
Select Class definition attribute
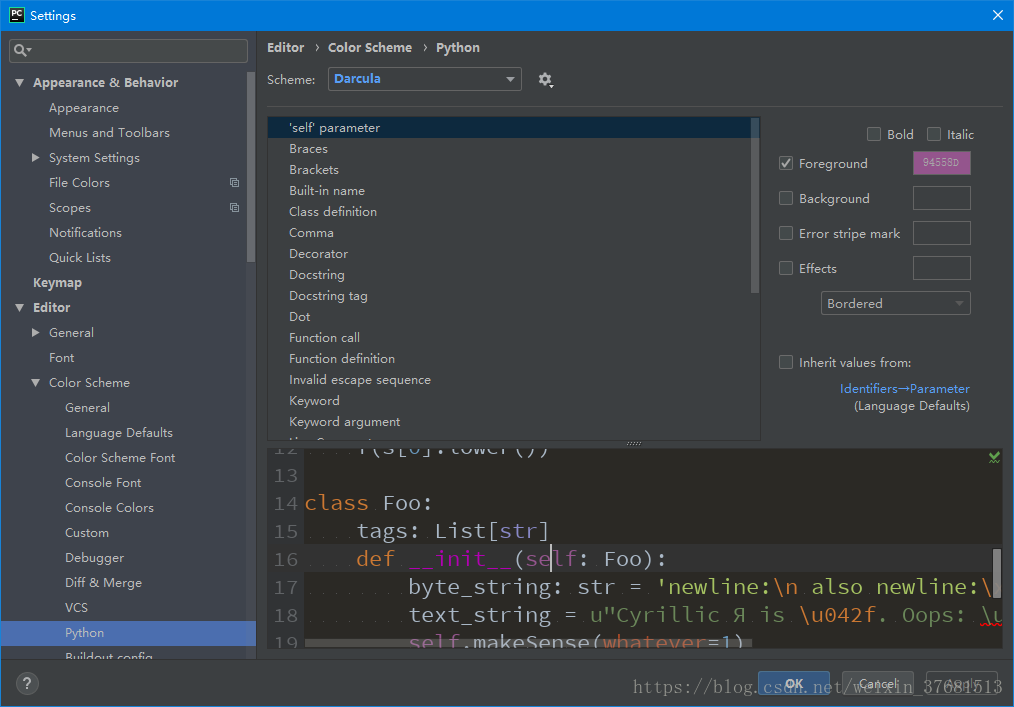(509, 212)
